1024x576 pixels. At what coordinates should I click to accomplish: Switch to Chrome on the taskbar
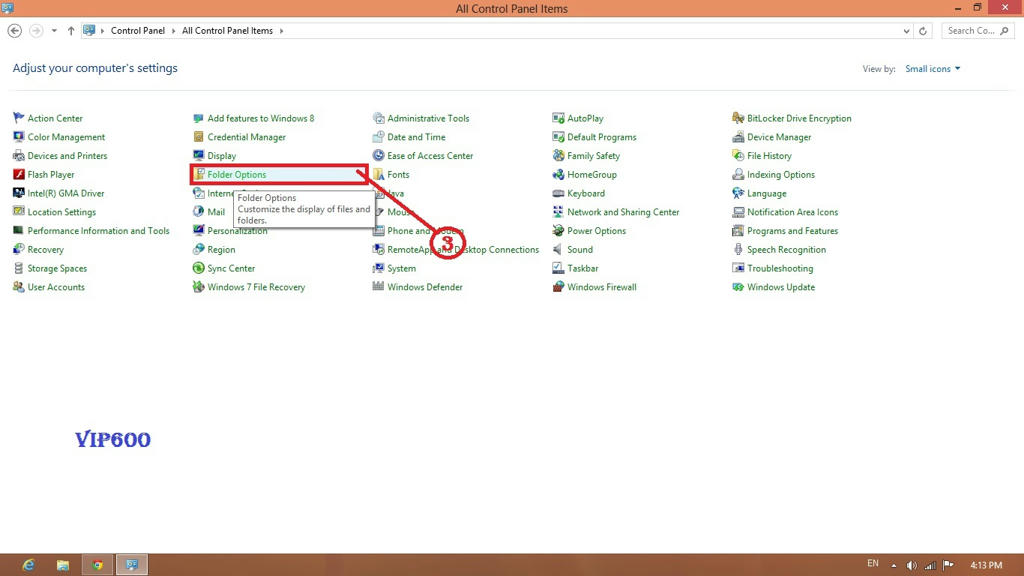pyautogui.click(x=97, y=565)
